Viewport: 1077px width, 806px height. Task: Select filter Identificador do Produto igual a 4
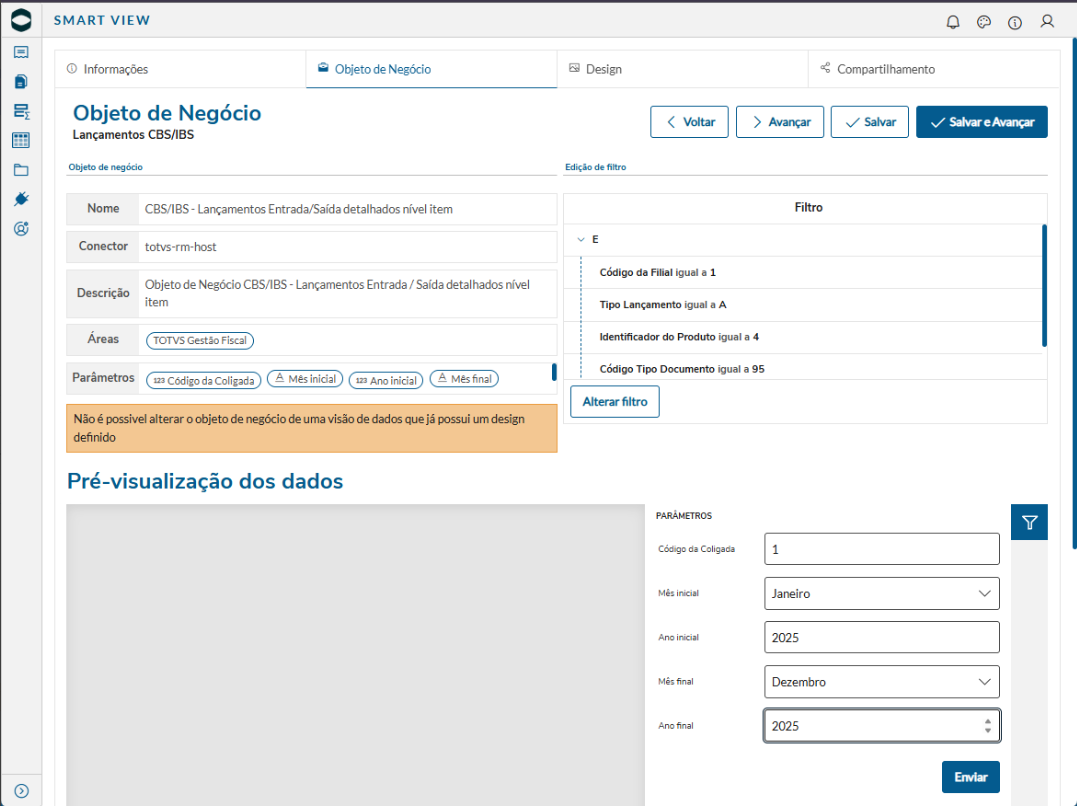(x=679, y=337)
